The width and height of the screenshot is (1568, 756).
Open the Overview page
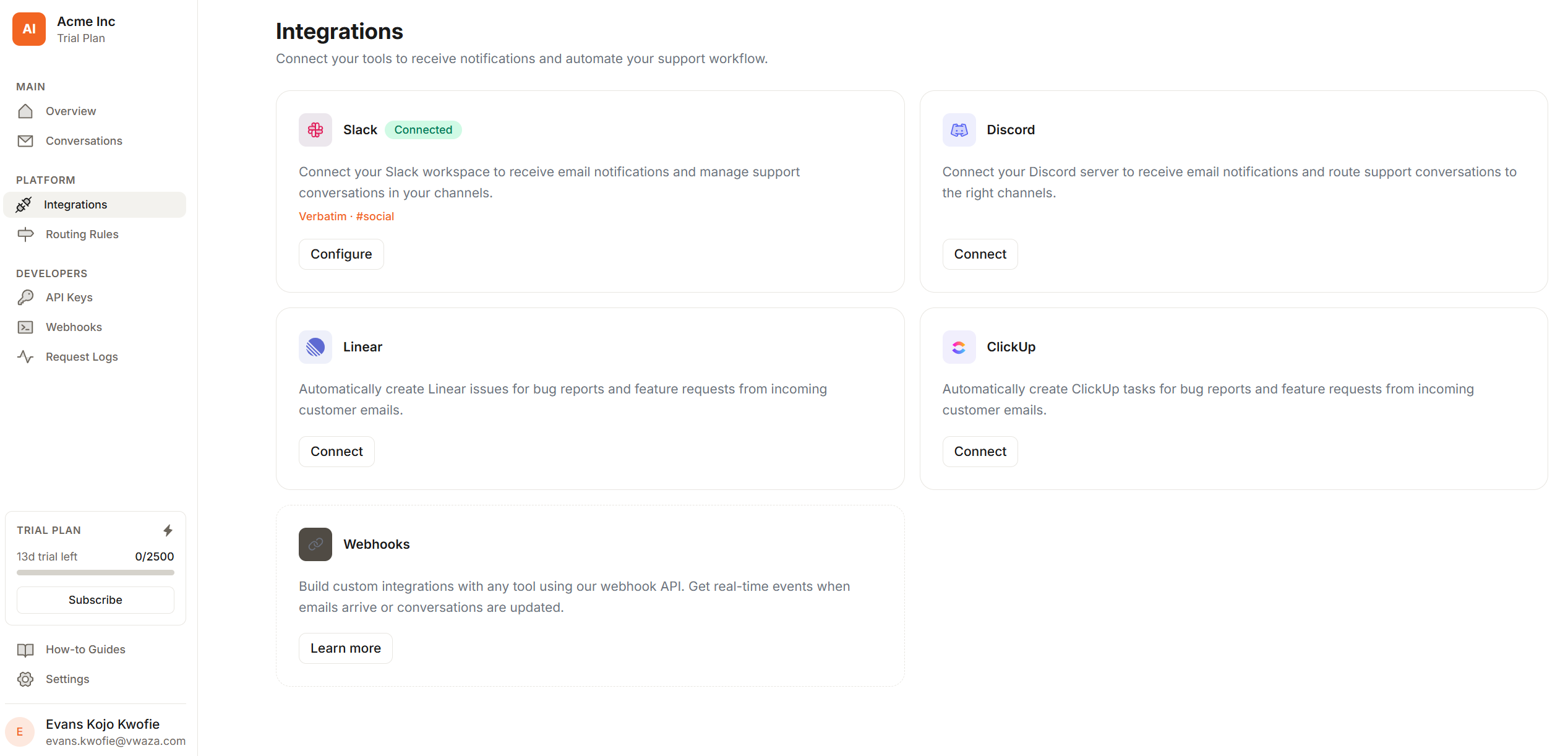coord(71,111)
